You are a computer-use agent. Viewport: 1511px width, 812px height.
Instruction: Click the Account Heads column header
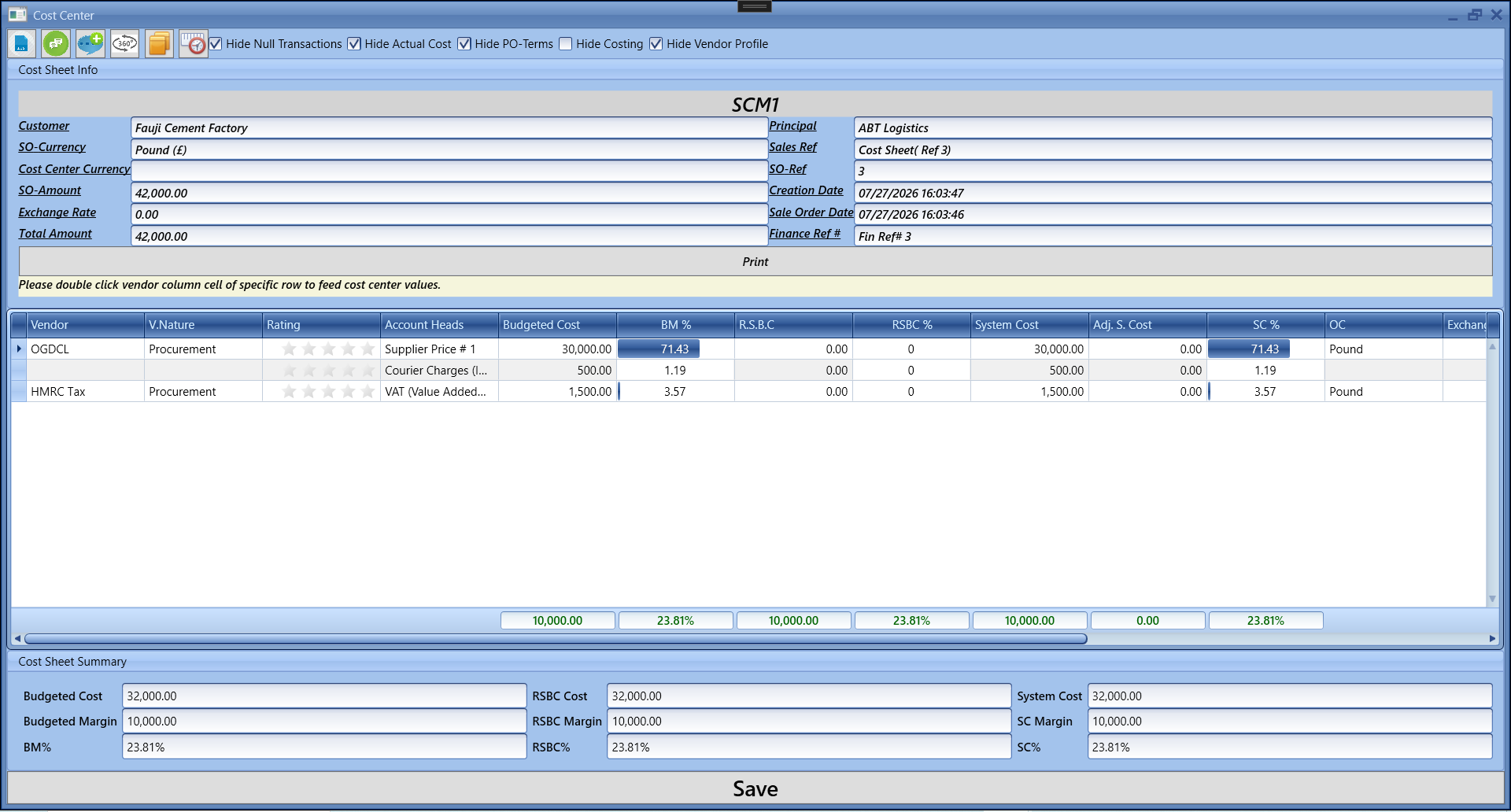(x=439, y=324)
